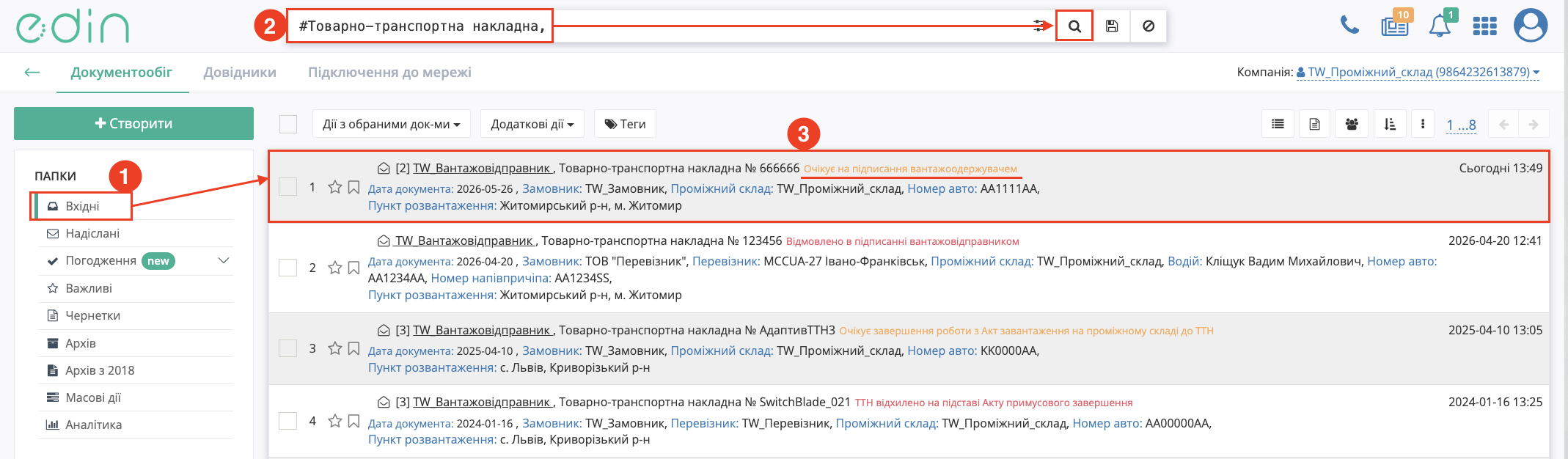Check the box for document row 4
The width and height of the screenshot is (1568, 459).
[288, 421]
